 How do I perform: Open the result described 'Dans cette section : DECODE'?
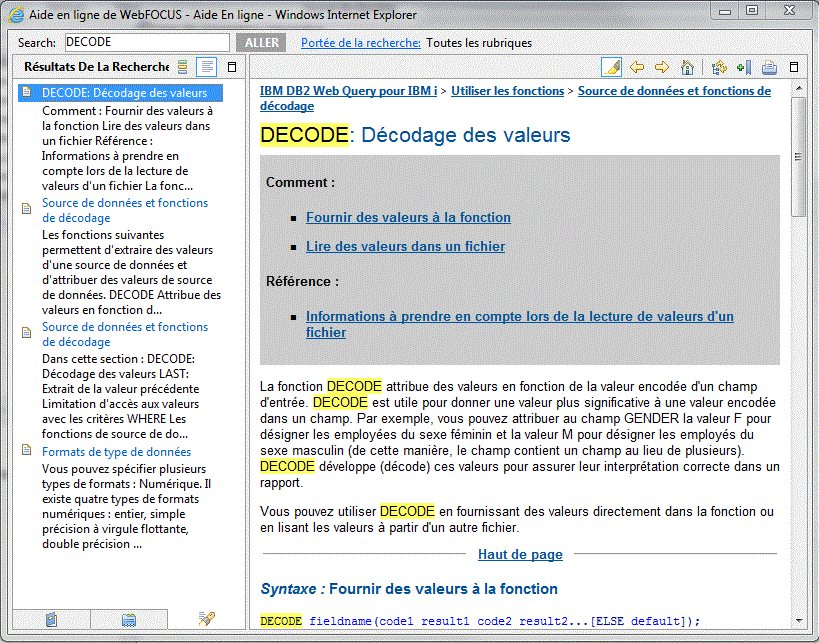(125, 334)
